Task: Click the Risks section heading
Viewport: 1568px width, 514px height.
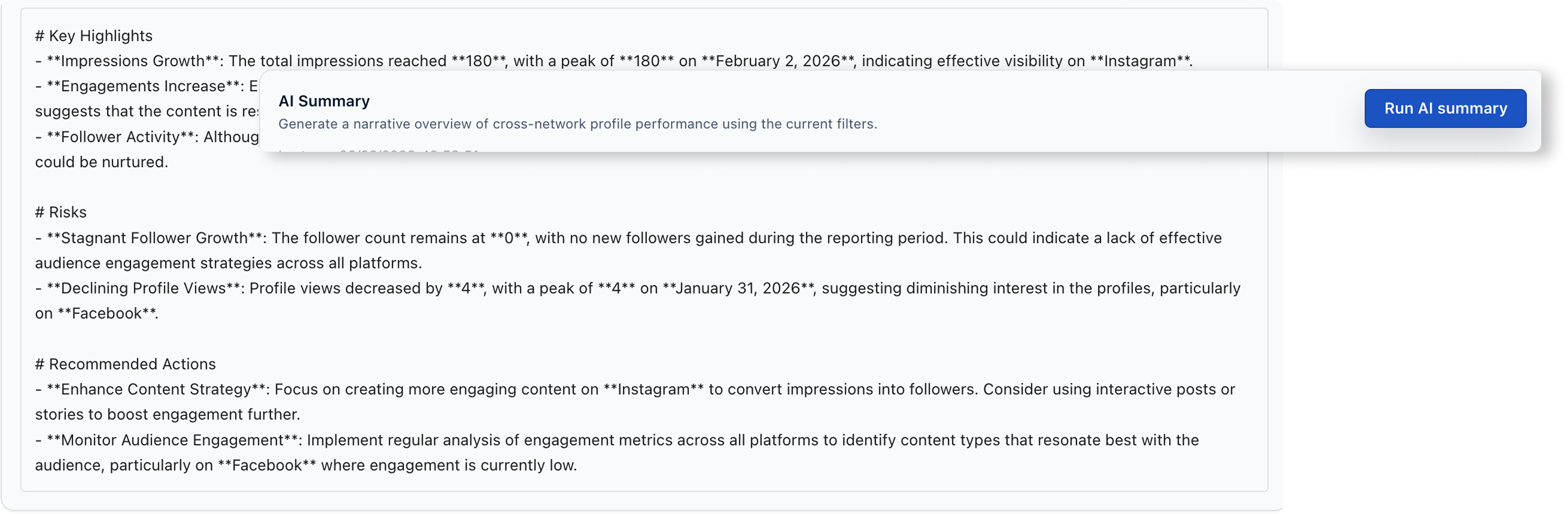Action: click(x=60, y=212)
